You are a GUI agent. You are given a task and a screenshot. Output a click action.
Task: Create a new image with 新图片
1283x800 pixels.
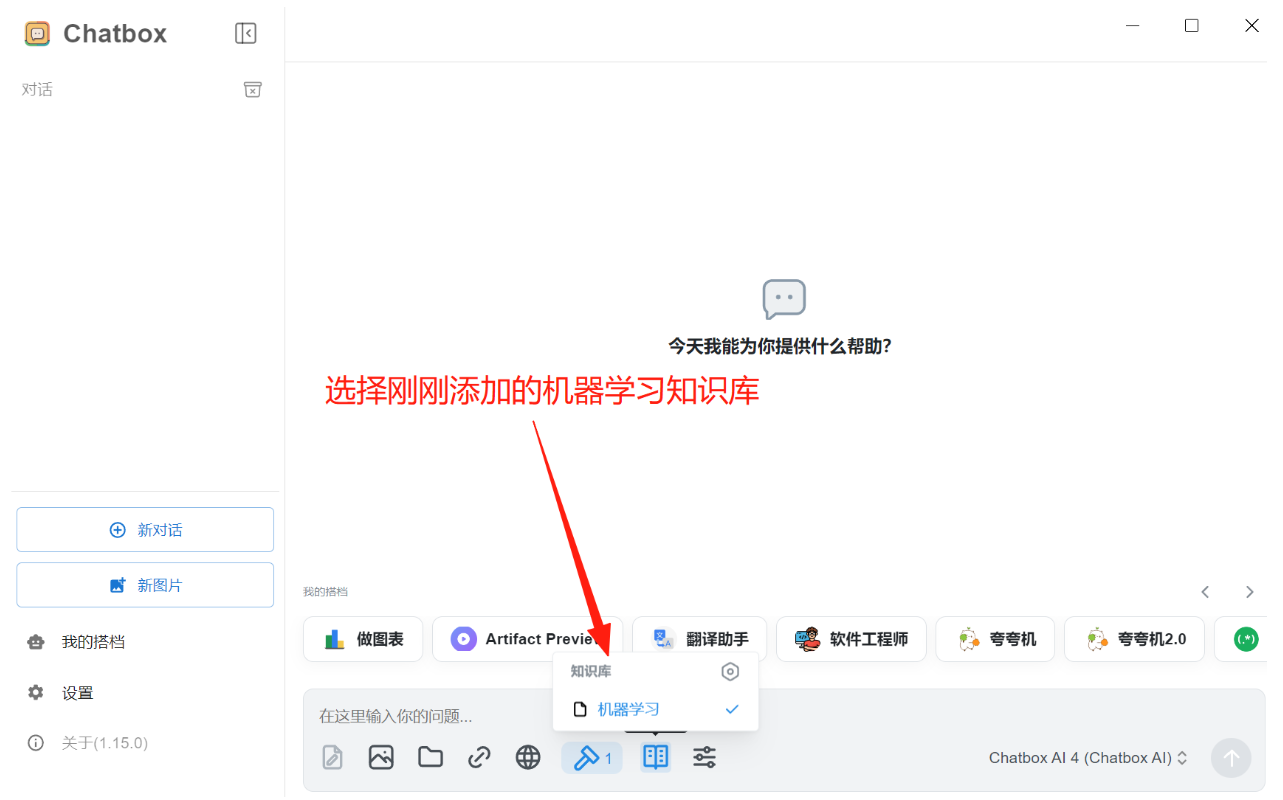[x=145, y=585]
